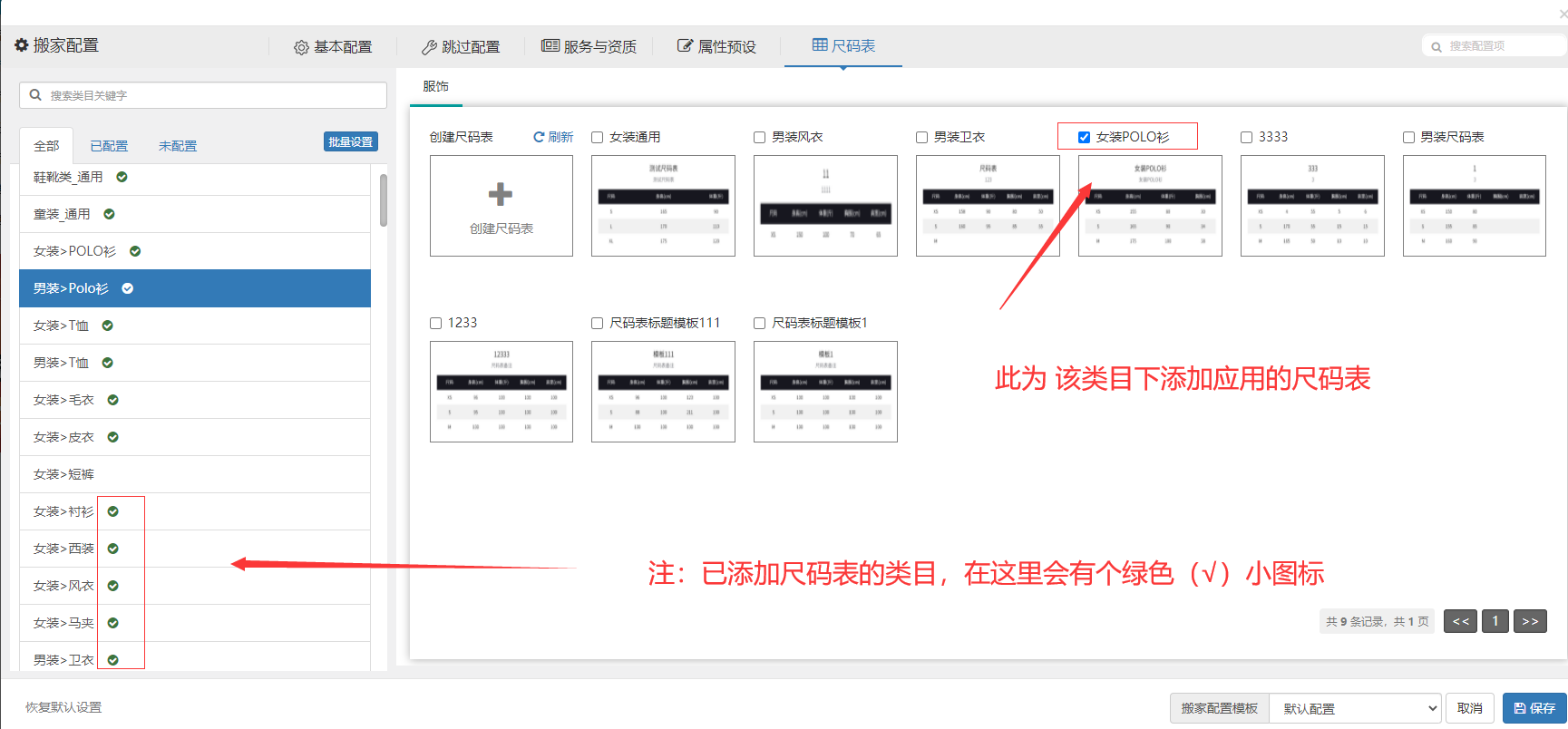Click the category list vertical scrollbar
Image resolution: width=1568 pixels, height=729 pixels.
coord(384,199)
